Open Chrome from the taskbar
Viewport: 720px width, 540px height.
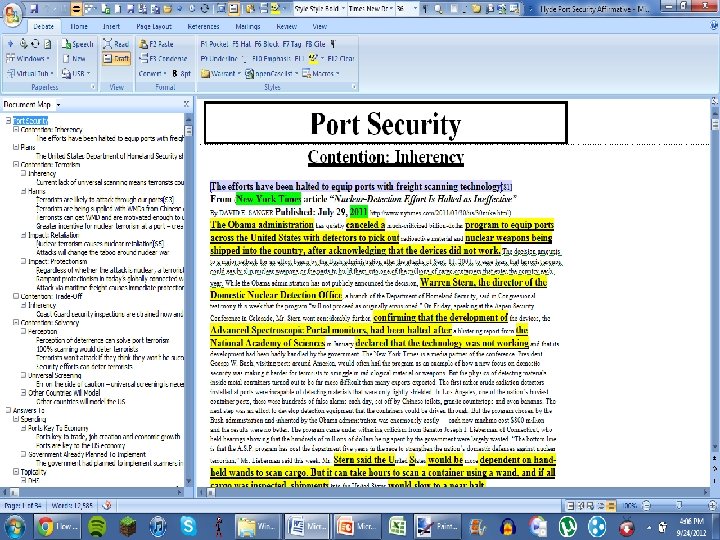[x=57, y=526]
